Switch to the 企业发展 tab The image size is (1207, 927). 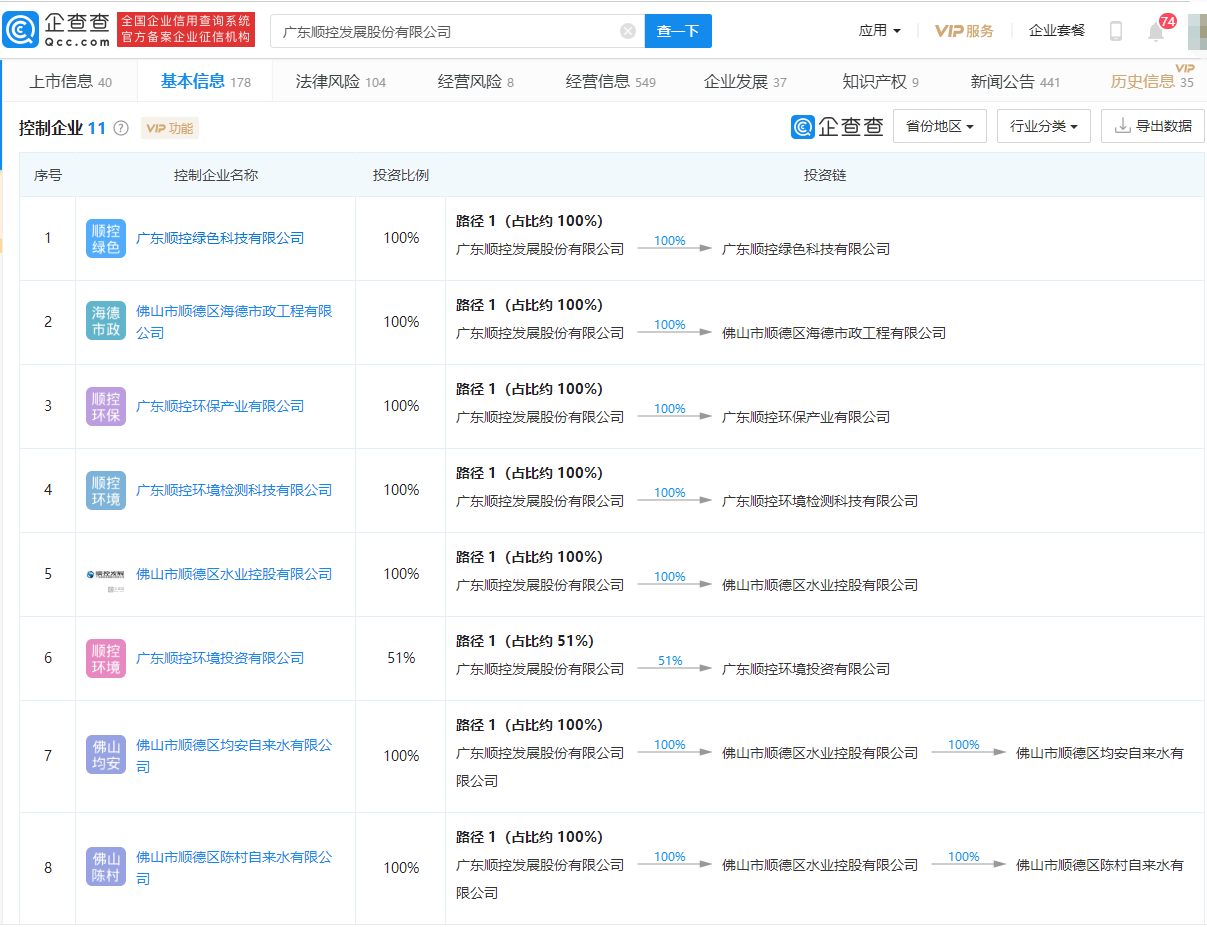tap(745, 82)
